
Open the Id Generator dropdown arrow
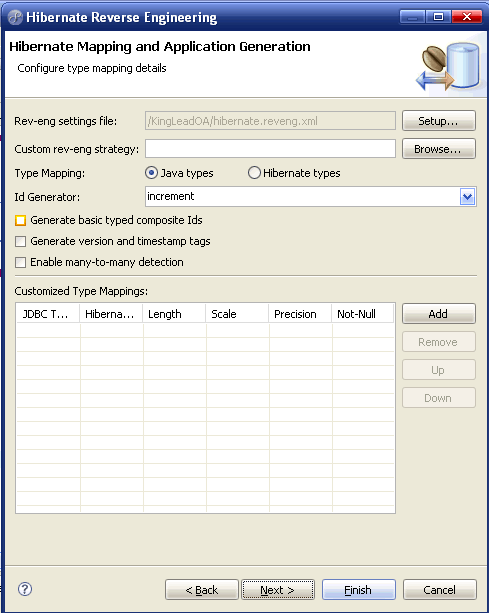click(467, 197)
